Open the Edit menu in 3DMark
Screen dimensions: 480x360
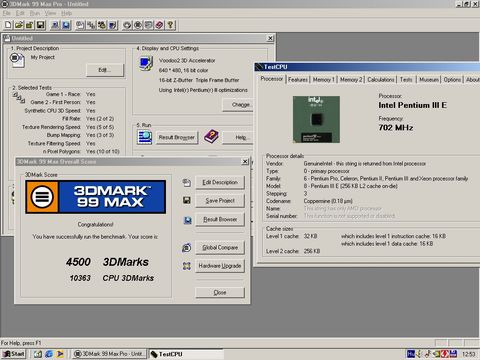point(20,13)
